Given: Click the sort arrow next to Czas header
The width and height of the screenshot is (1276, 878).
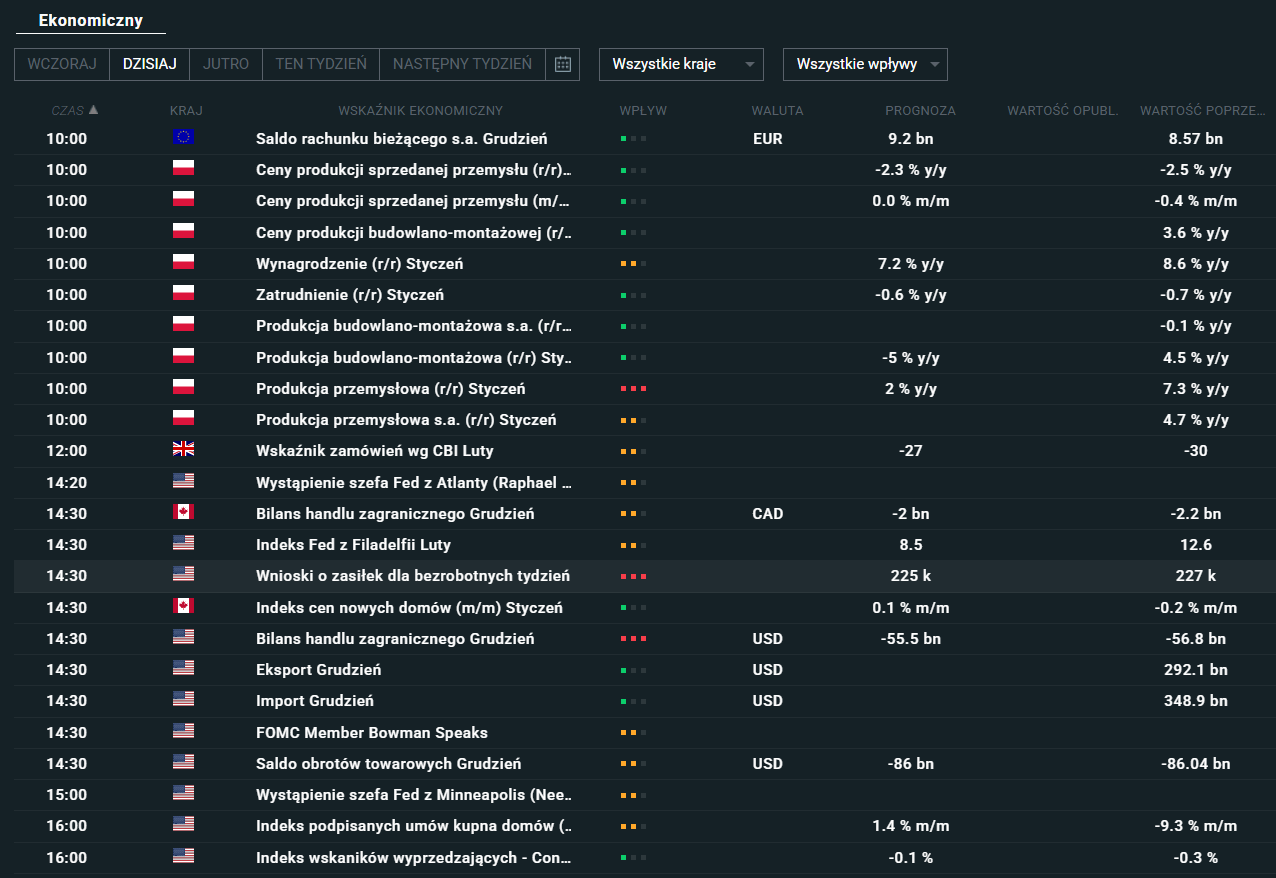Looking at the screenshot, I should click(94, 110).
